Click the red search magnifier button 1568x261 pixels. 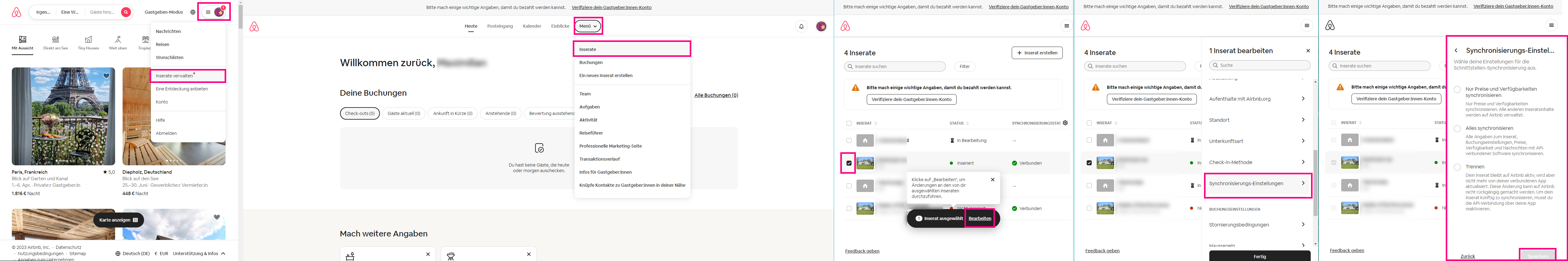(x=125, y=12)
